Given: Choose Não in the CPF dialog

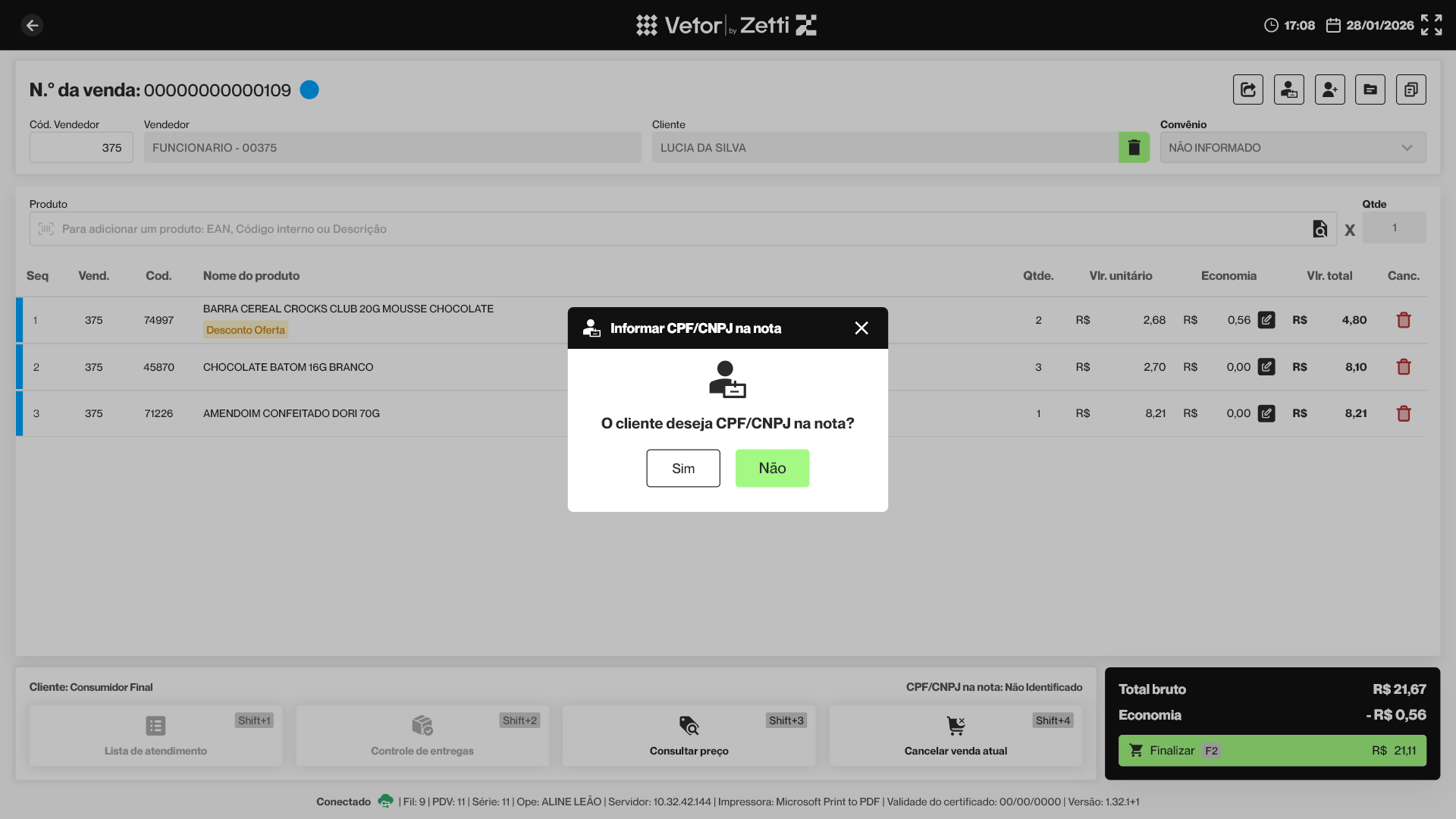Looking at the screenshot, I should [772, 468].
